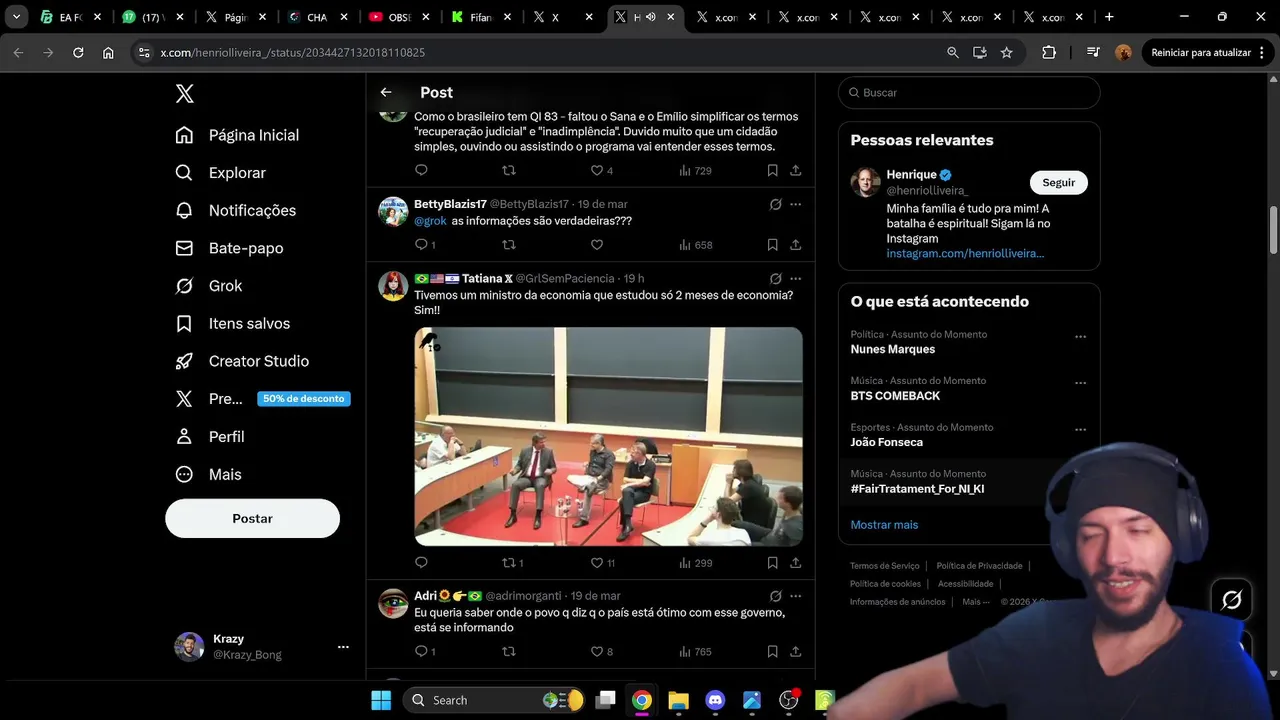Open Termos de Serviço link
The height and width of the screenshot is (720, 1280).
point(884,566)
